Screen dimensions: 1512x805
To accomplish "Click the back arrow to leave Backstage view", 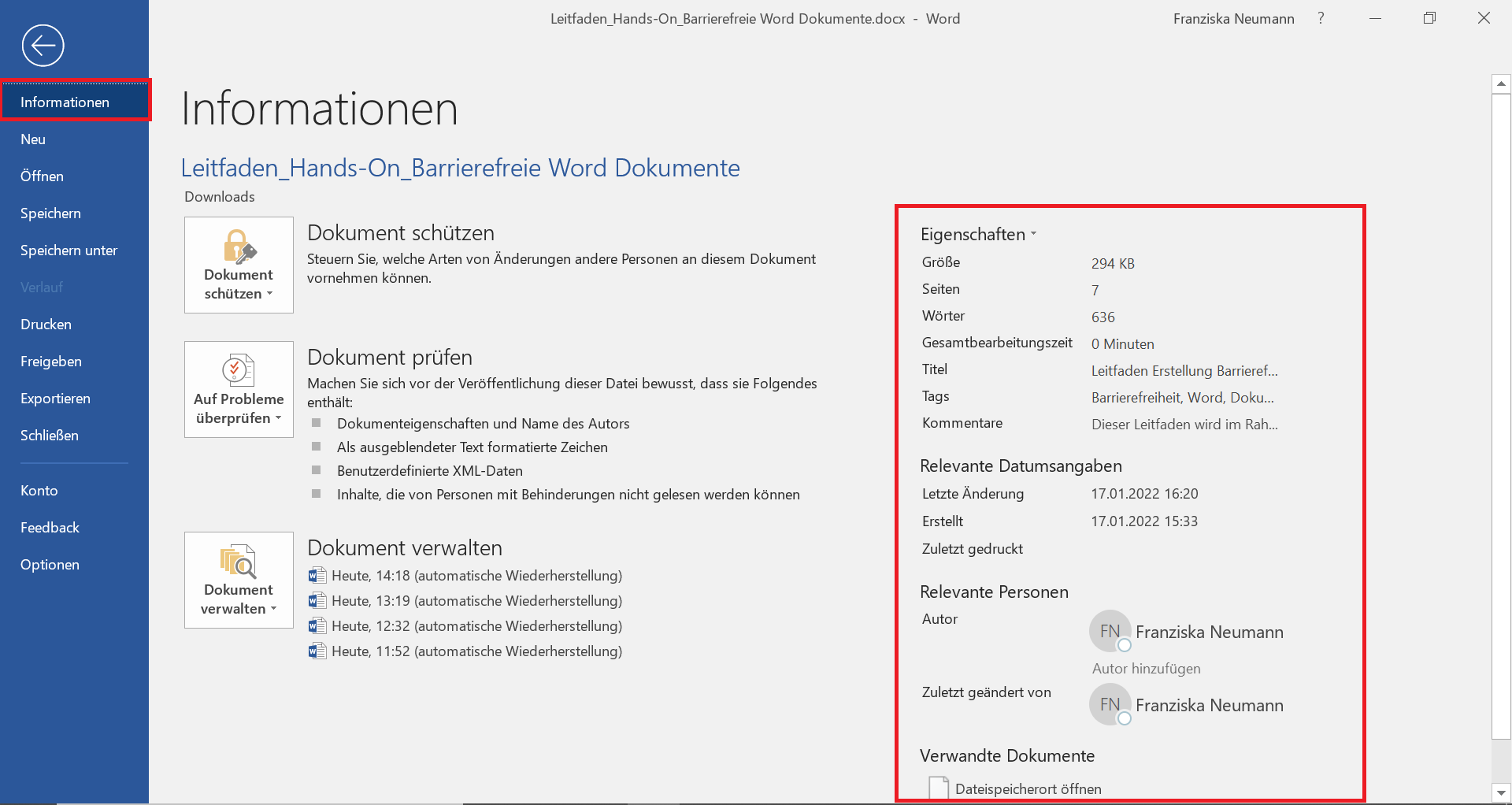I will point(43,45).
